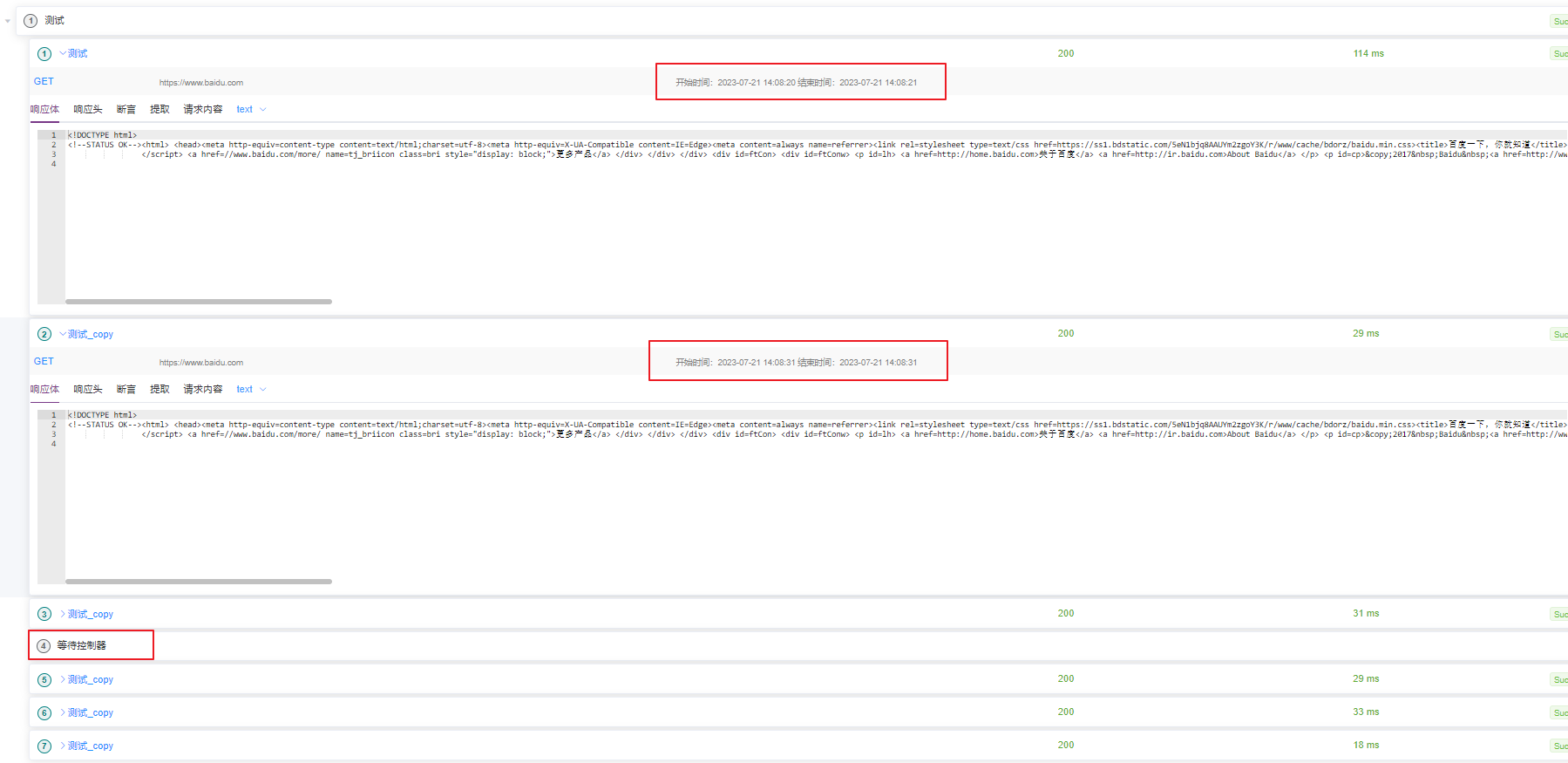Click the baidu.com URL in step 2
Image resolution: width=1568 pixels, height=763 pixels.
click(201, 363)
